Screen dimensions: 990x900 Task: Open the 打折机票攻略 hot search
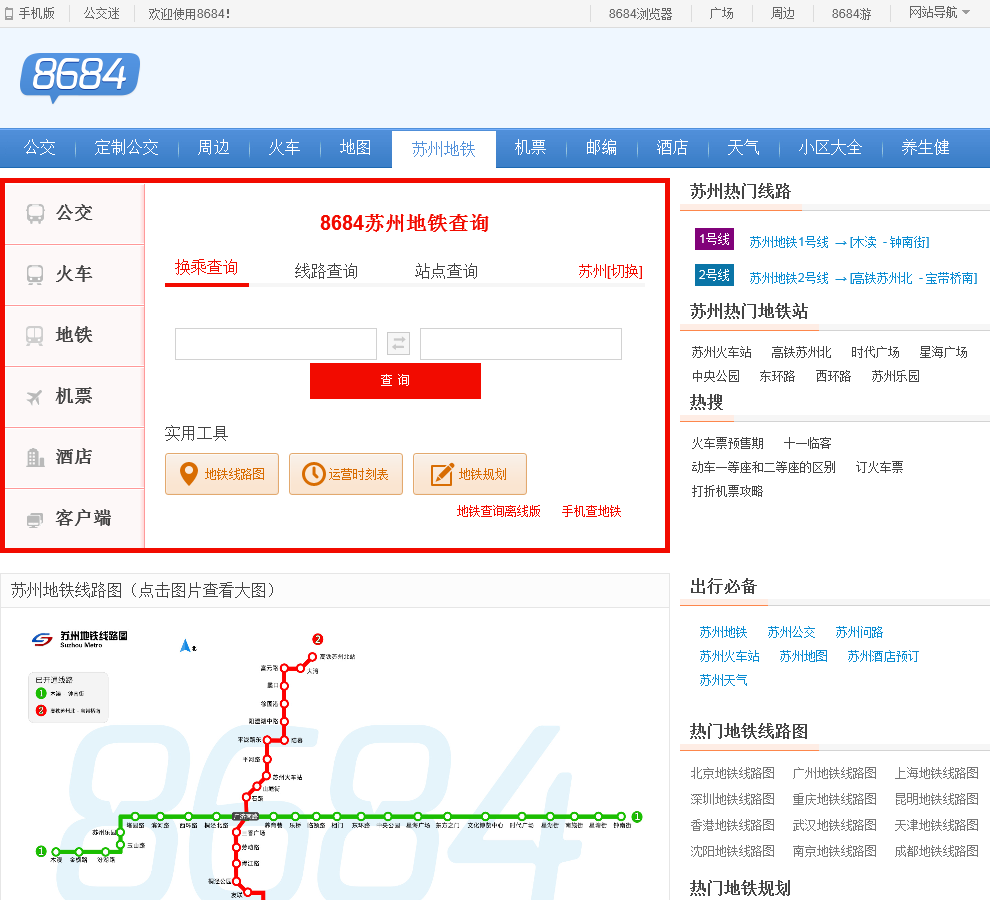click(x=727, y=491)
